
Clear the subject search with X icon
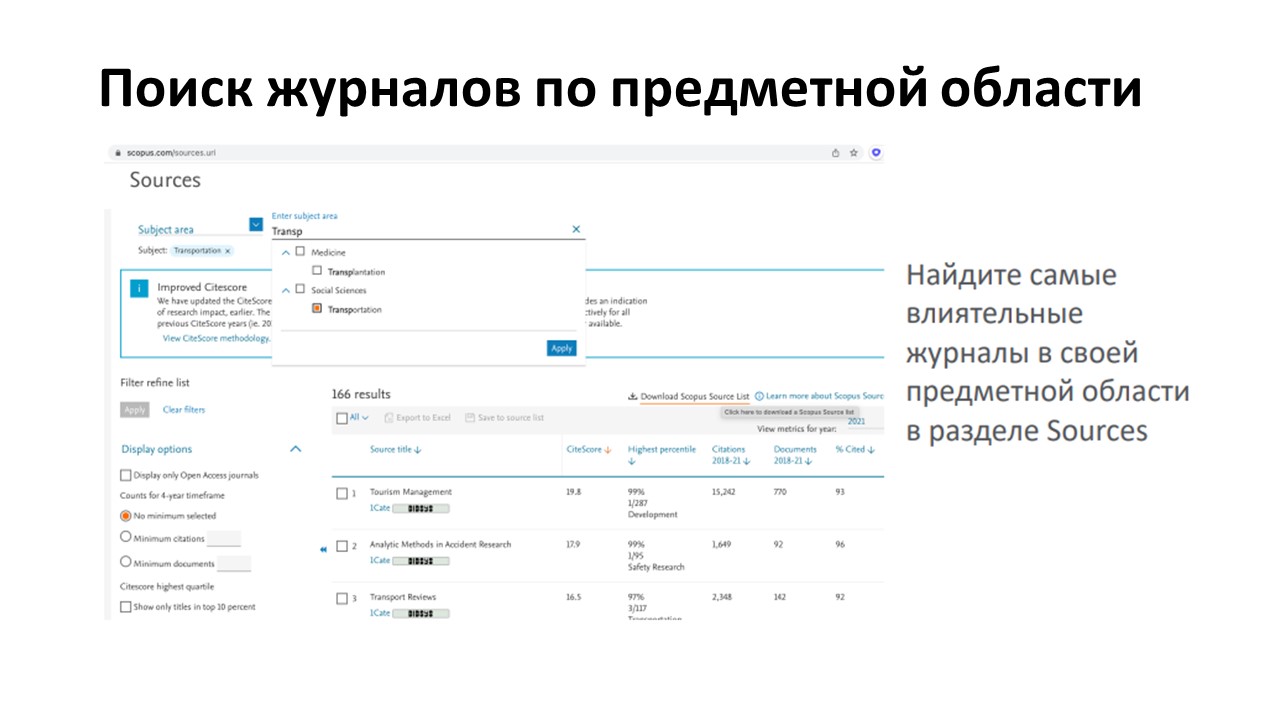tap(576, 230)
